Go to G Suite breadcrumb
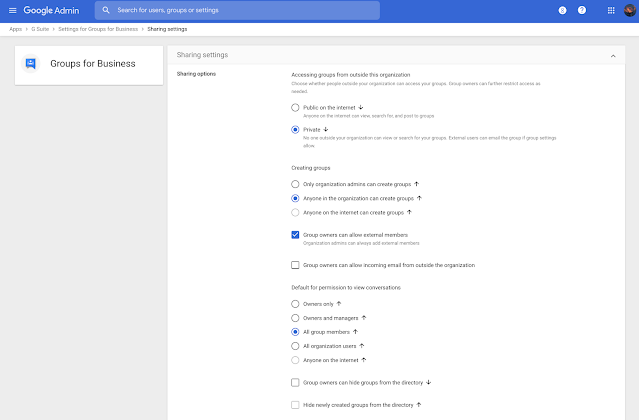Screen dimensions: 639x420 pyautogui.click(x=40, y=29)
